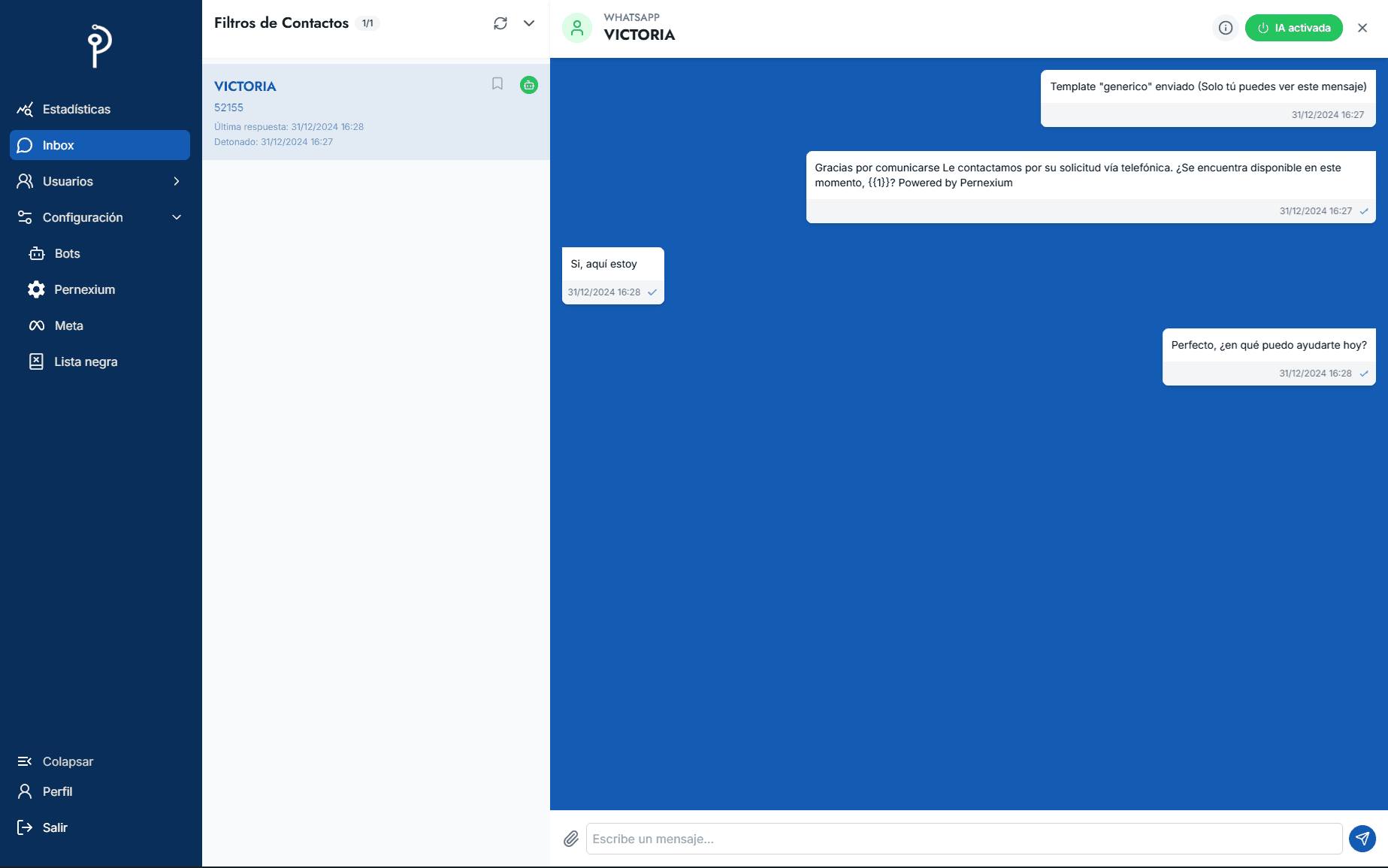Expand the Filtros de Contactos chevron
Image resolution: width=1388 pixels, height=868 pixels.
click(x=529, y=23)
